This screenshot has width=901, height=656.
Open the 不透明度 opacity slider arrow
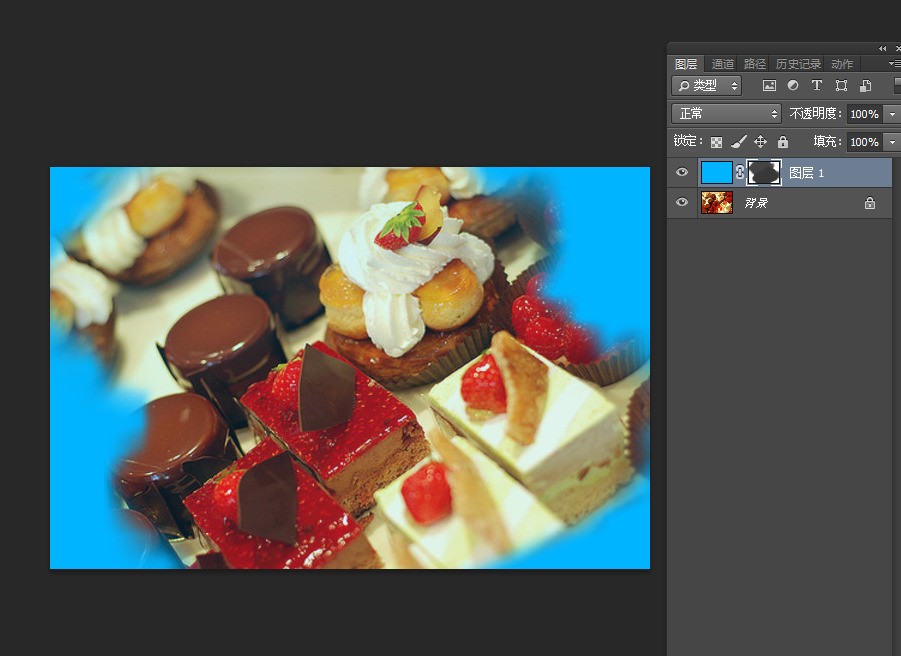[x=892, y=114]
